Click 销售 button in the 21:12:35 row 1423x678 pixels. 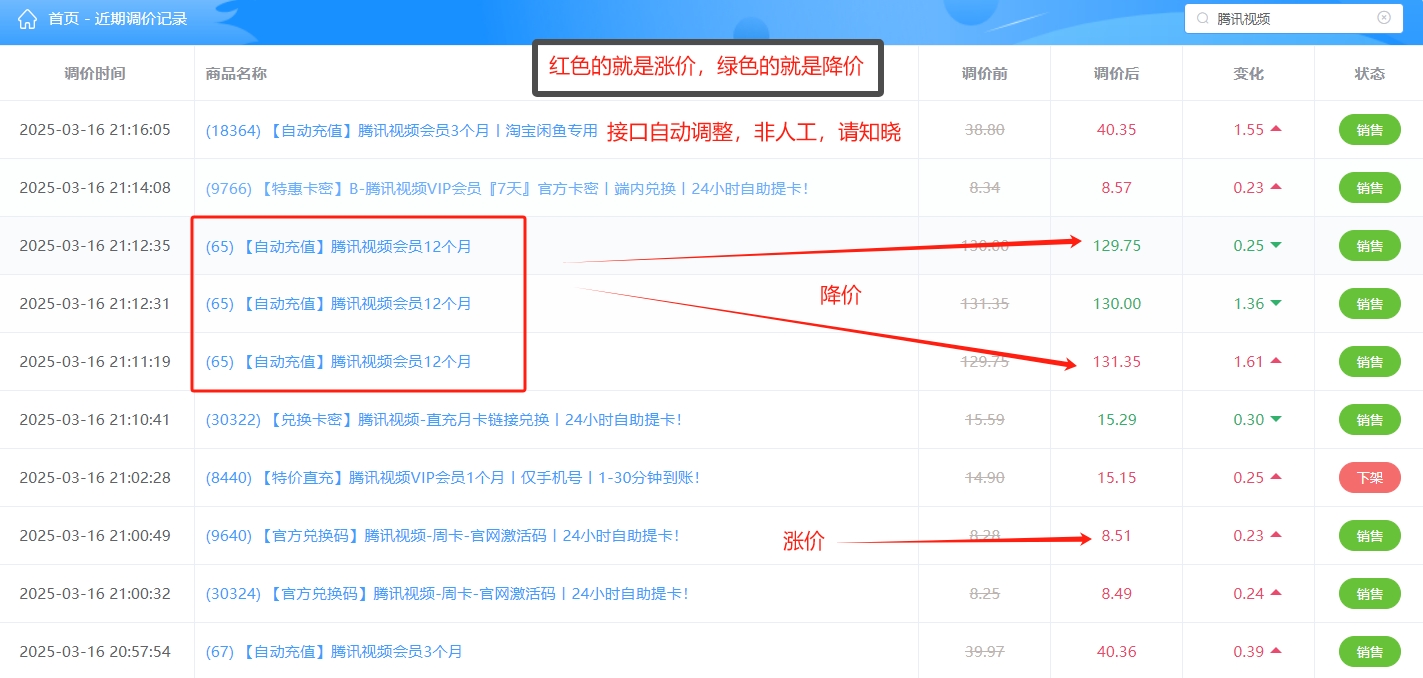click(x=1370, y=246)
